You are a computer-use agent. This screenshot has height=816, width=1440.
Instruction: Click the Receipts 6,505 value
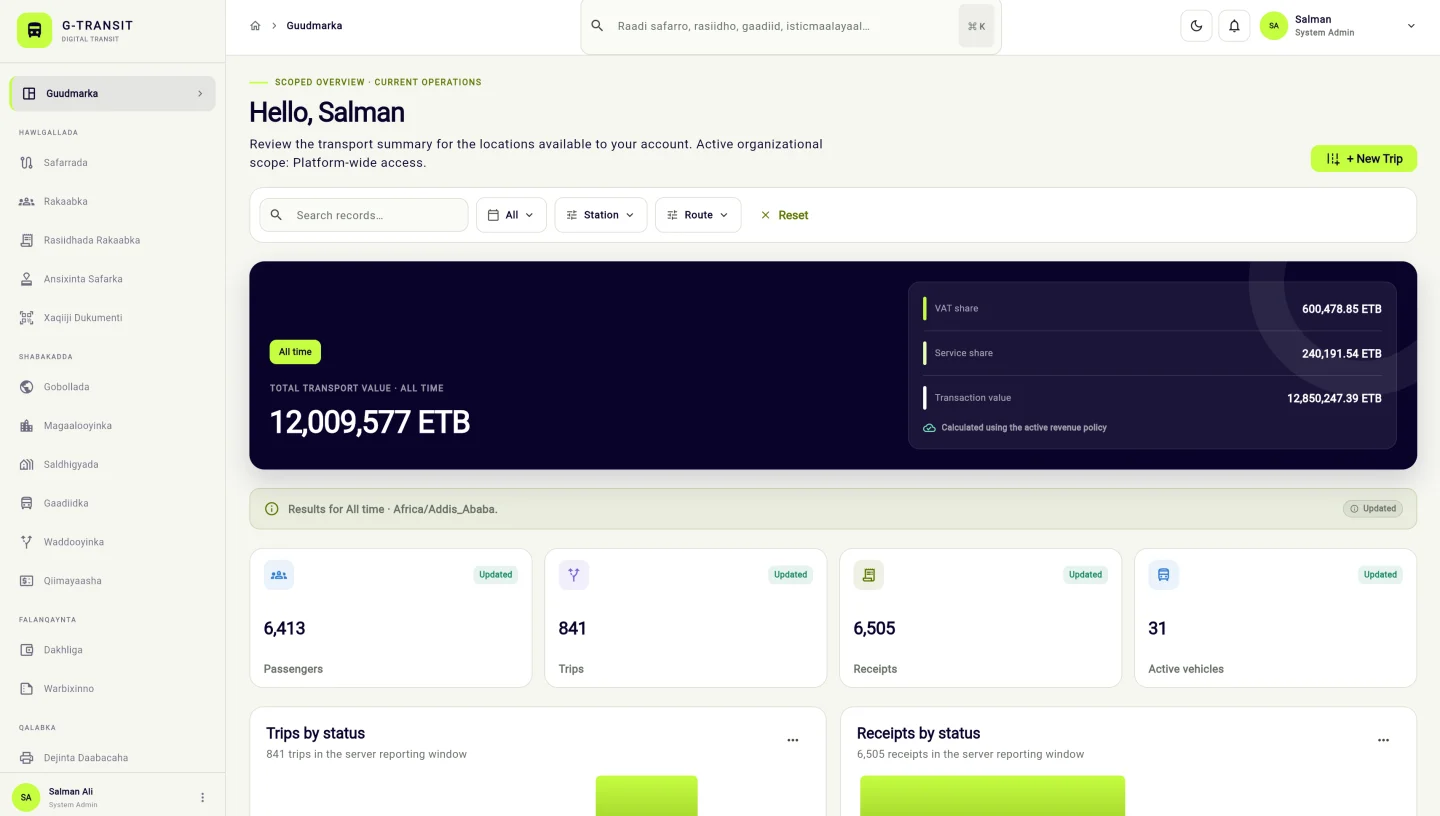(x=875, y=628)
